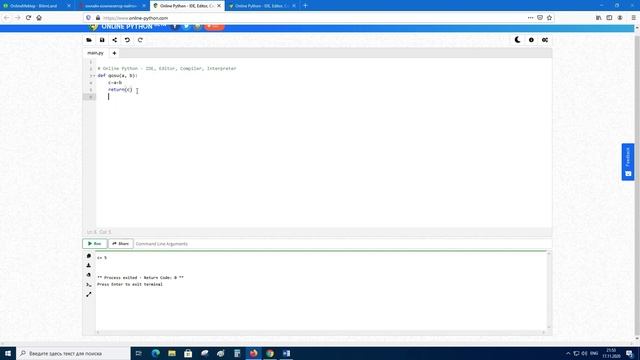Open a new browser tab with the plus
This screenshot has width=640, height=360.
coord(305,6)
